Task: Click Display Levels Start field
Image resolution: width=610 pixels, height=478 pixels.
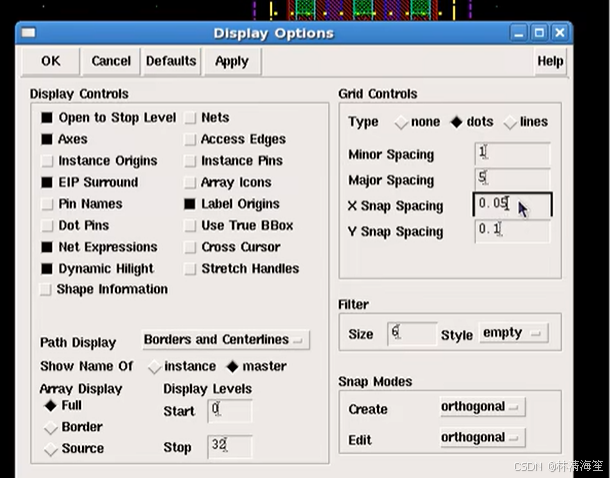Action: (230, 410)
